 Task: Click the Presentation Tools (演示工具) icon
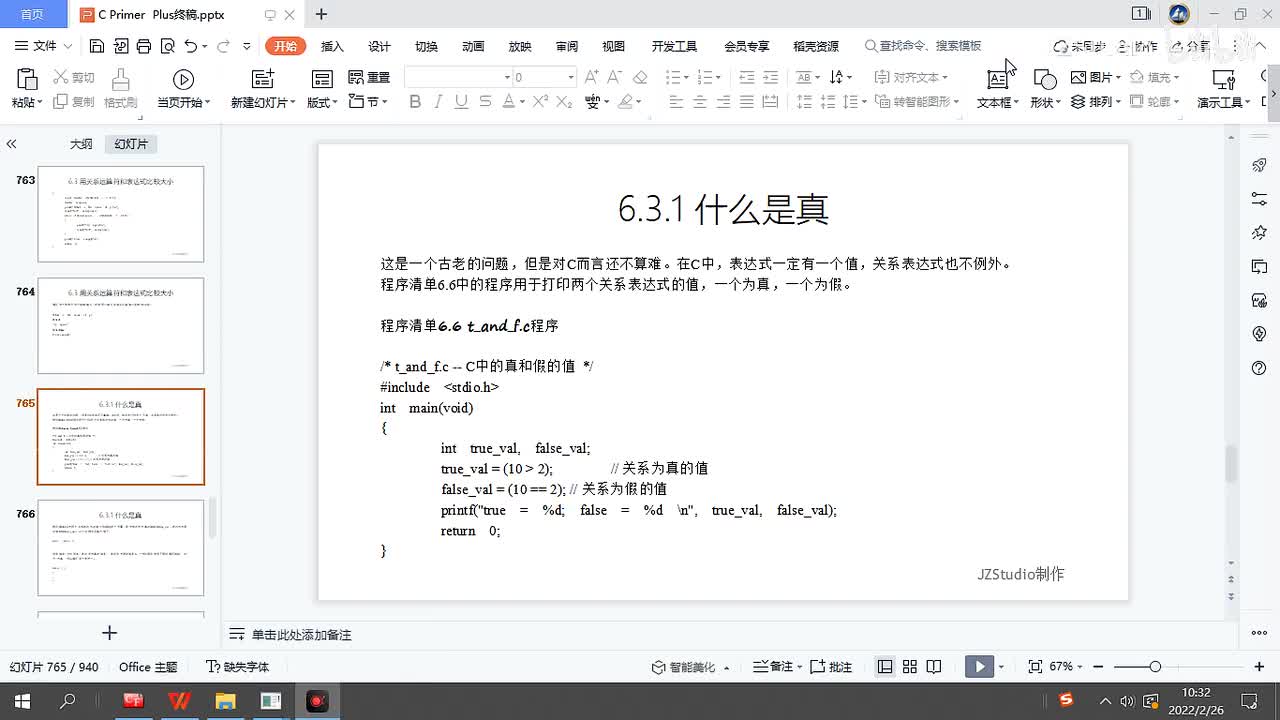tap(1224, 80)
